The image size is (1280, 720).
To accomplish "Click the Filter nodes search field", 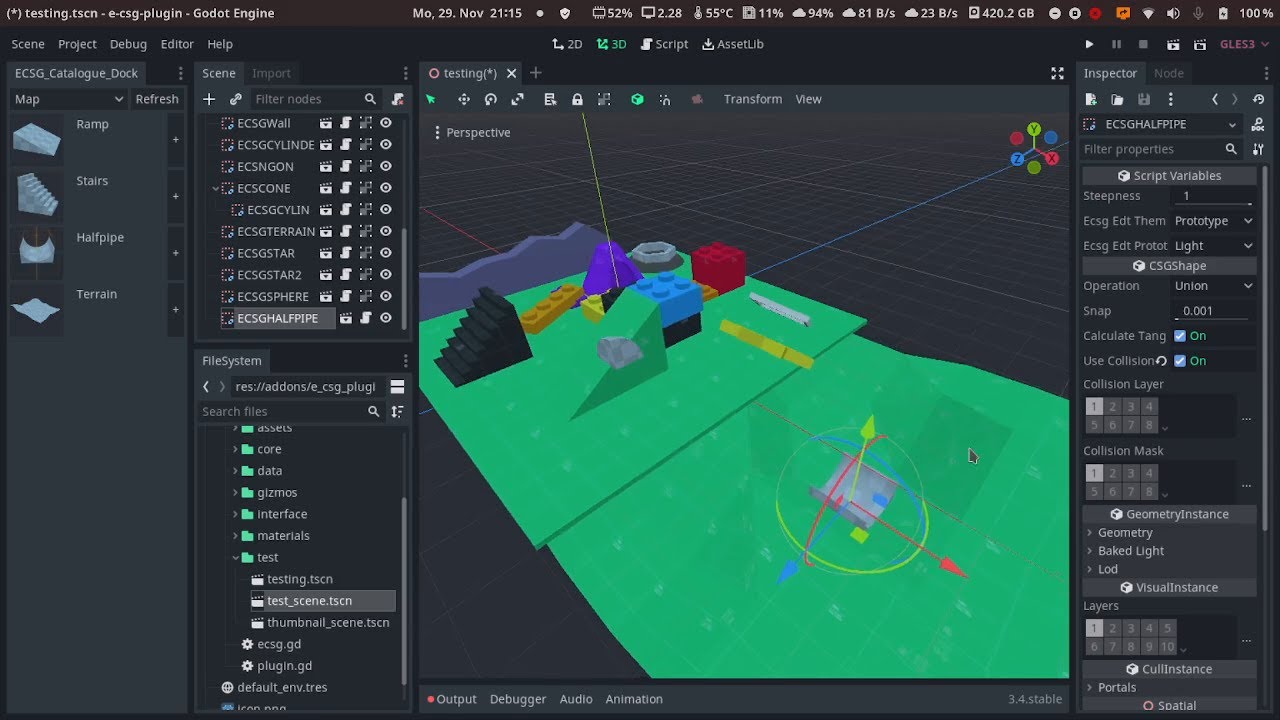I will [314, 99].
